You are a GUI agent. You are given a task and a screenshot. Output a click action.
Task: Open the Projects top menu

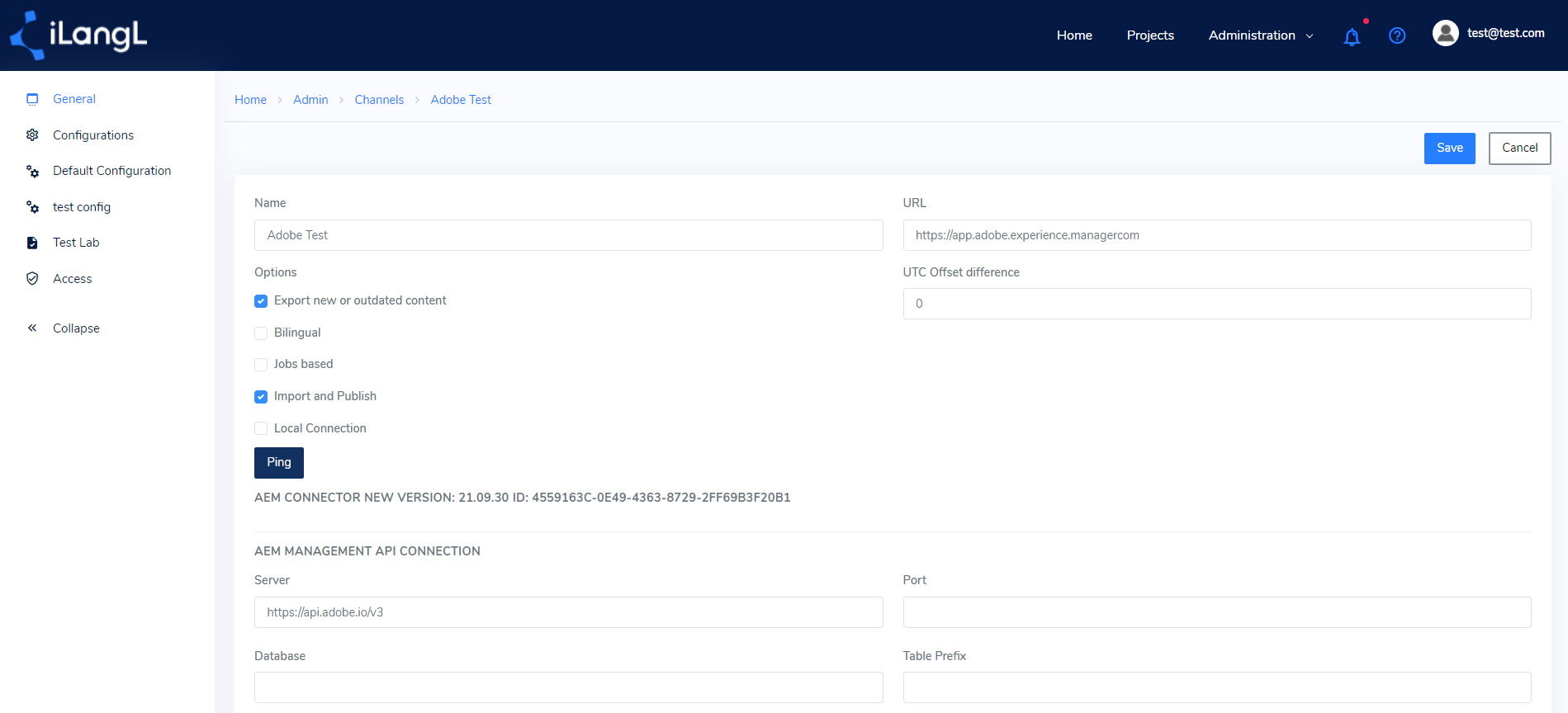pyautogui.click(x=1150, y=35)
